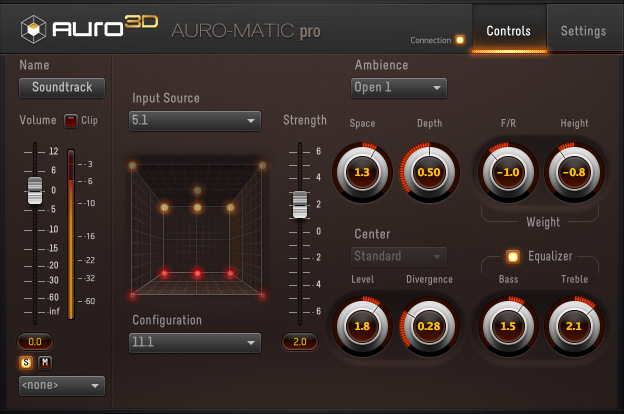The image size is (624, 414).
Task: Switch to the Controls tab
Action: tap(509, 31)
